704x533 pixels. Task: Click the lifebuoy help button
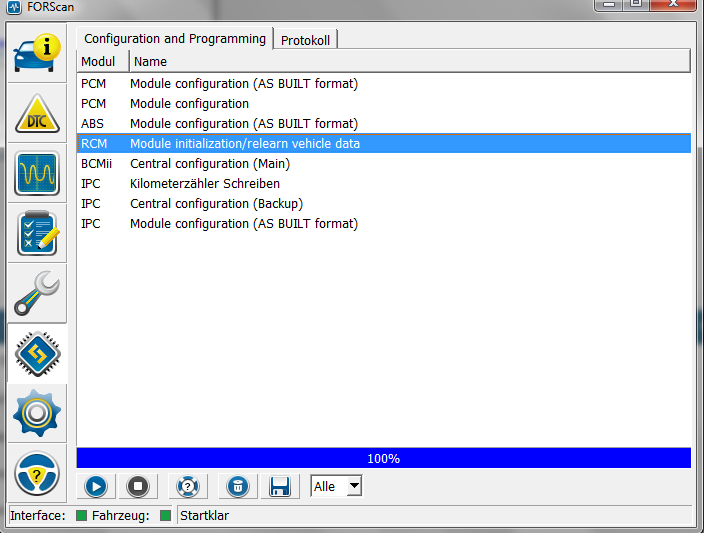click(187, 487)
